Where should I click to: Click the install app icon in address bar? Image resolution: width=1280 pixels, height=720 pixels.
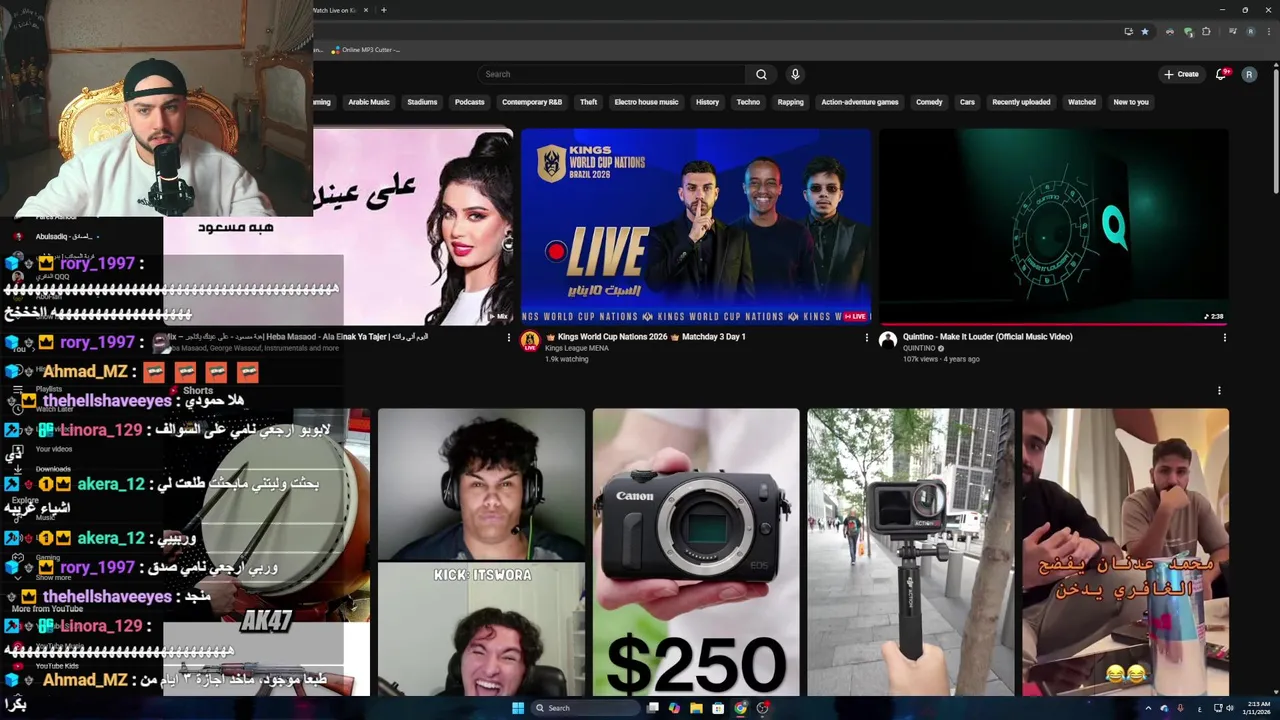click(1129, 31)
